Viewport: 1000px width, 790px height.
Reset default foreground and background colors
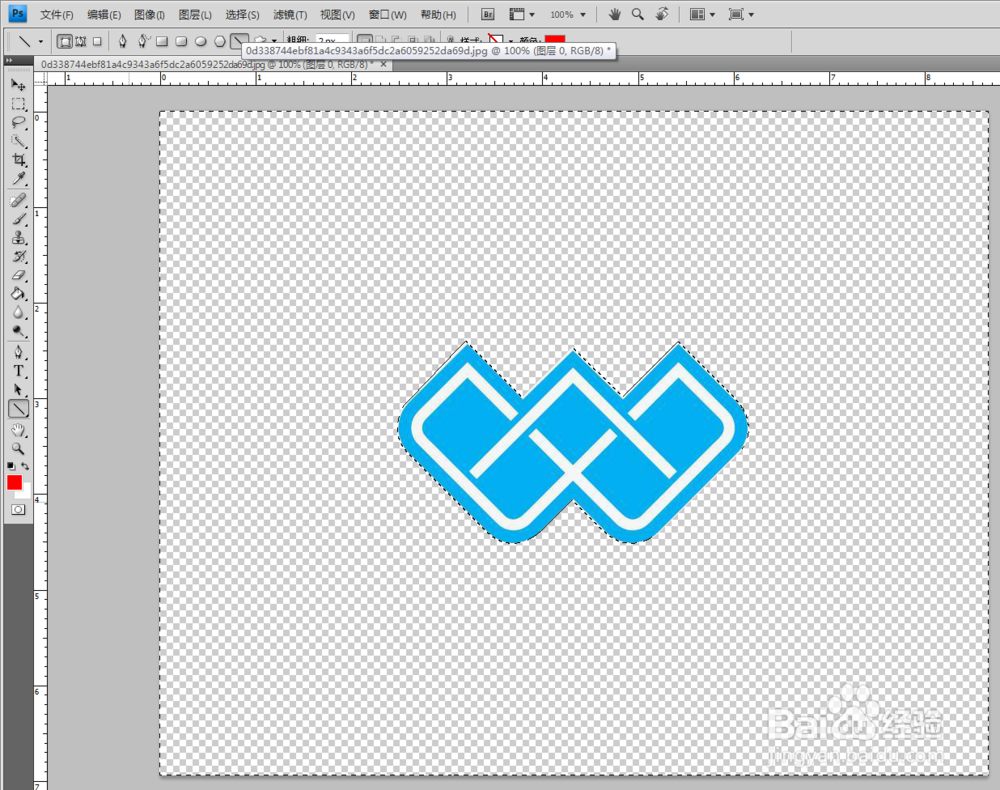11,466
